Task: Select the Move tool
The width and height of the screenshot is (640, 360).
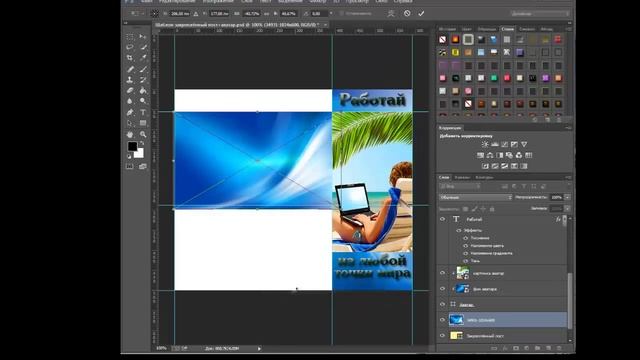Action: pos(142,37)
